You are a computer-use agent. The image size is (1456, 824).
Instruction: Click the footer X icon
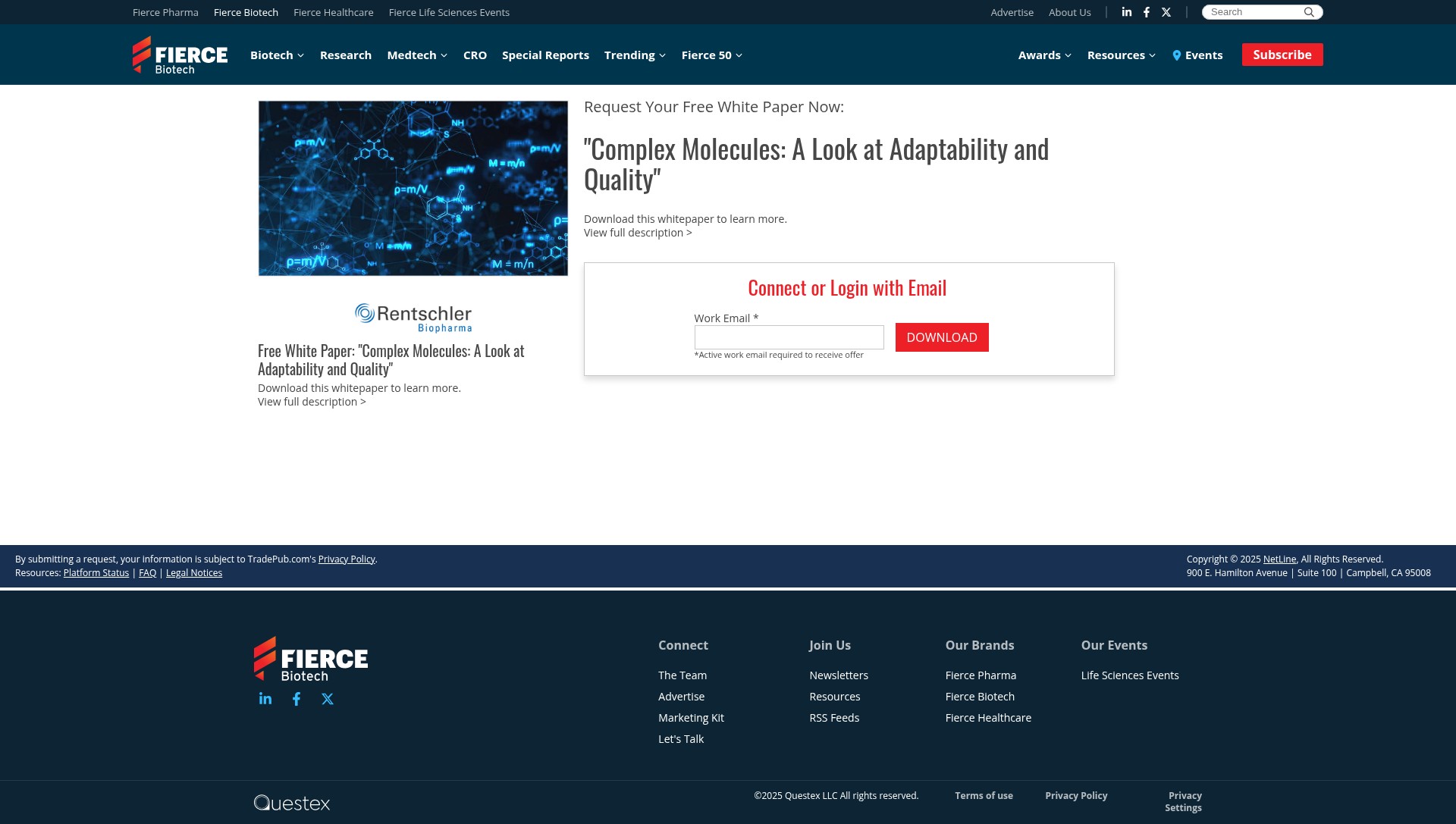click(x=328, y=699)
